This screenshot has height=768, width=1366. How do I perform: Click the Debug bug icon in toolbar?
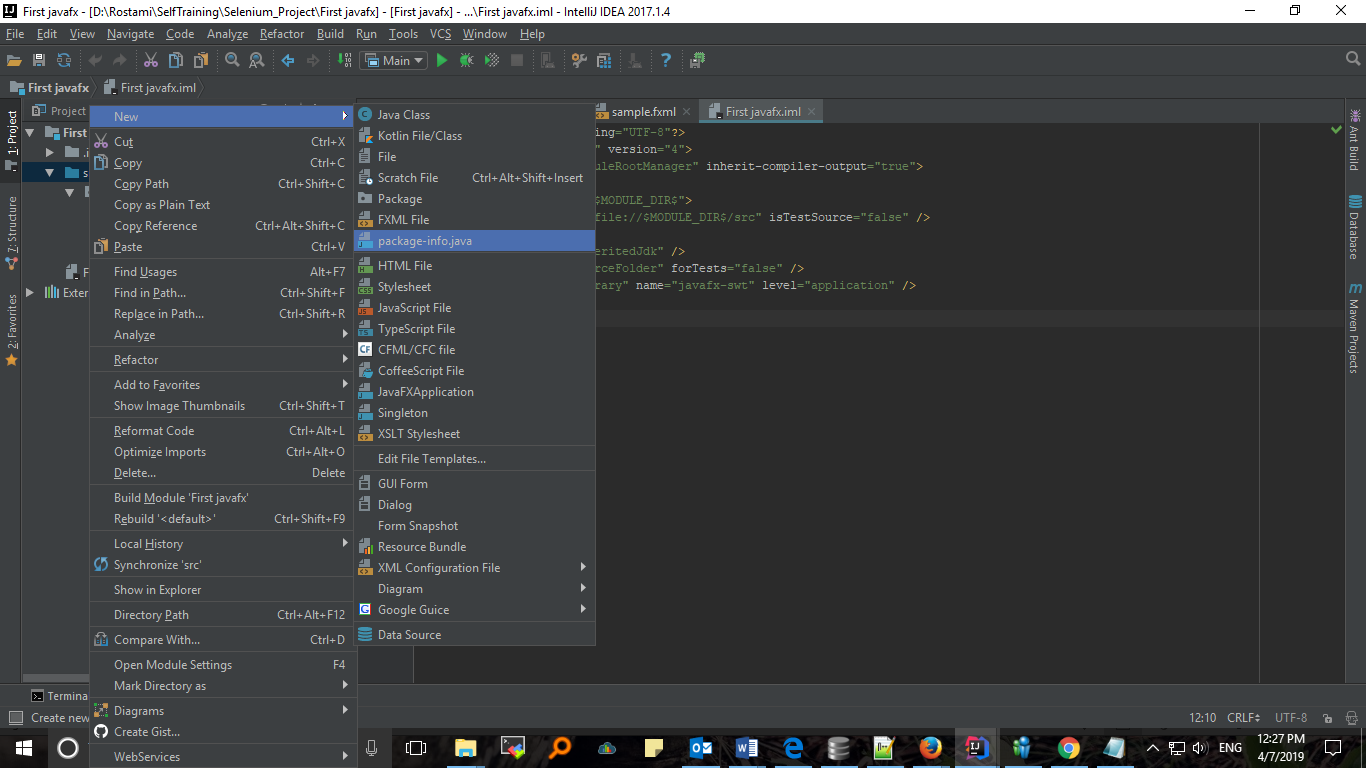[x=467, y=61]
